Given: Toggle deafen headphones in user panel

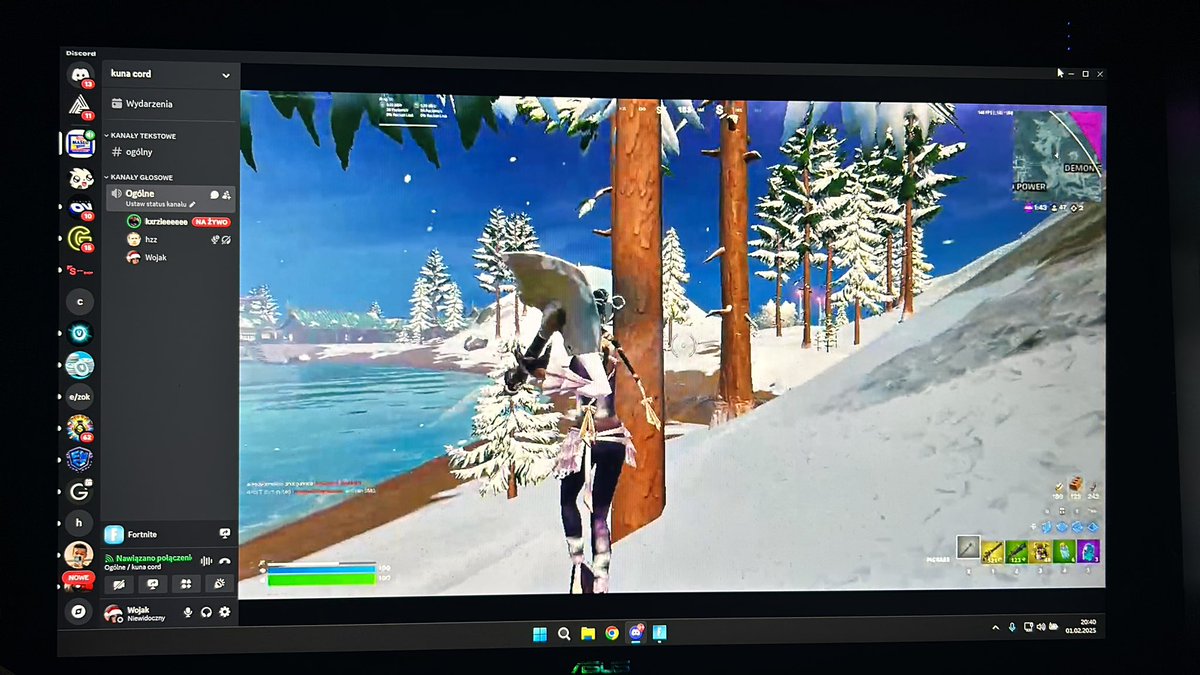Looking at the screenshot, I should pos(206,612).
